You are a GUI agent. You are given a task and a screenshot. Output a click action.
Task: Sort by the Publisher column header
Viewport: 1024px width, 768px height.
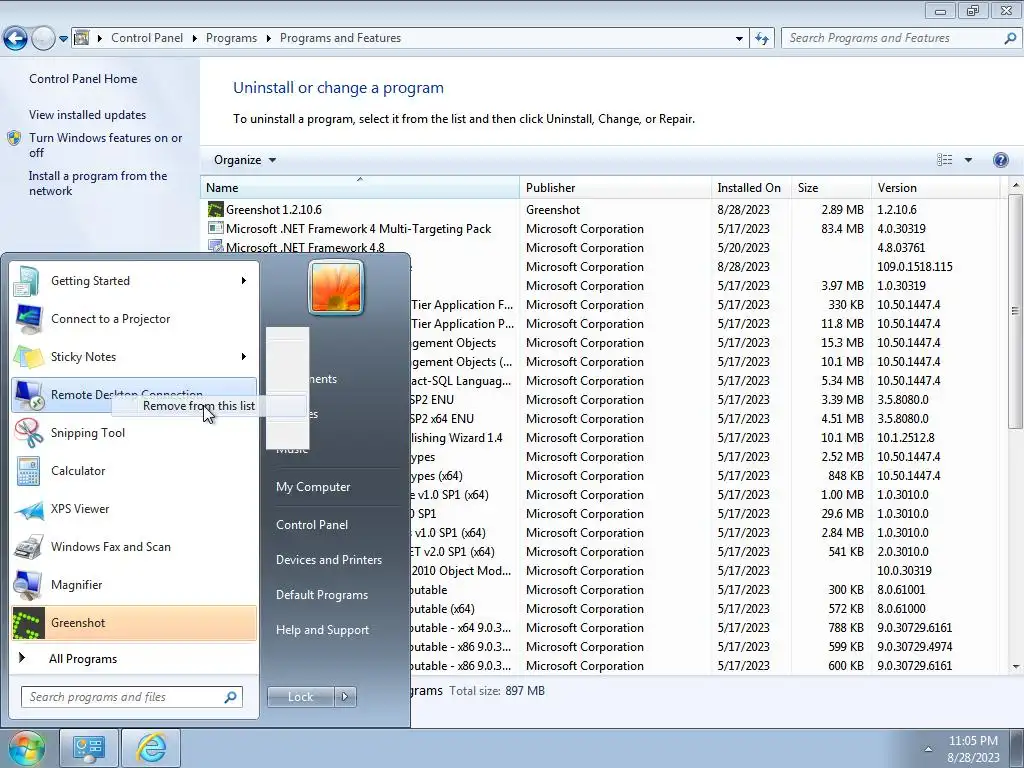point(615,187)
